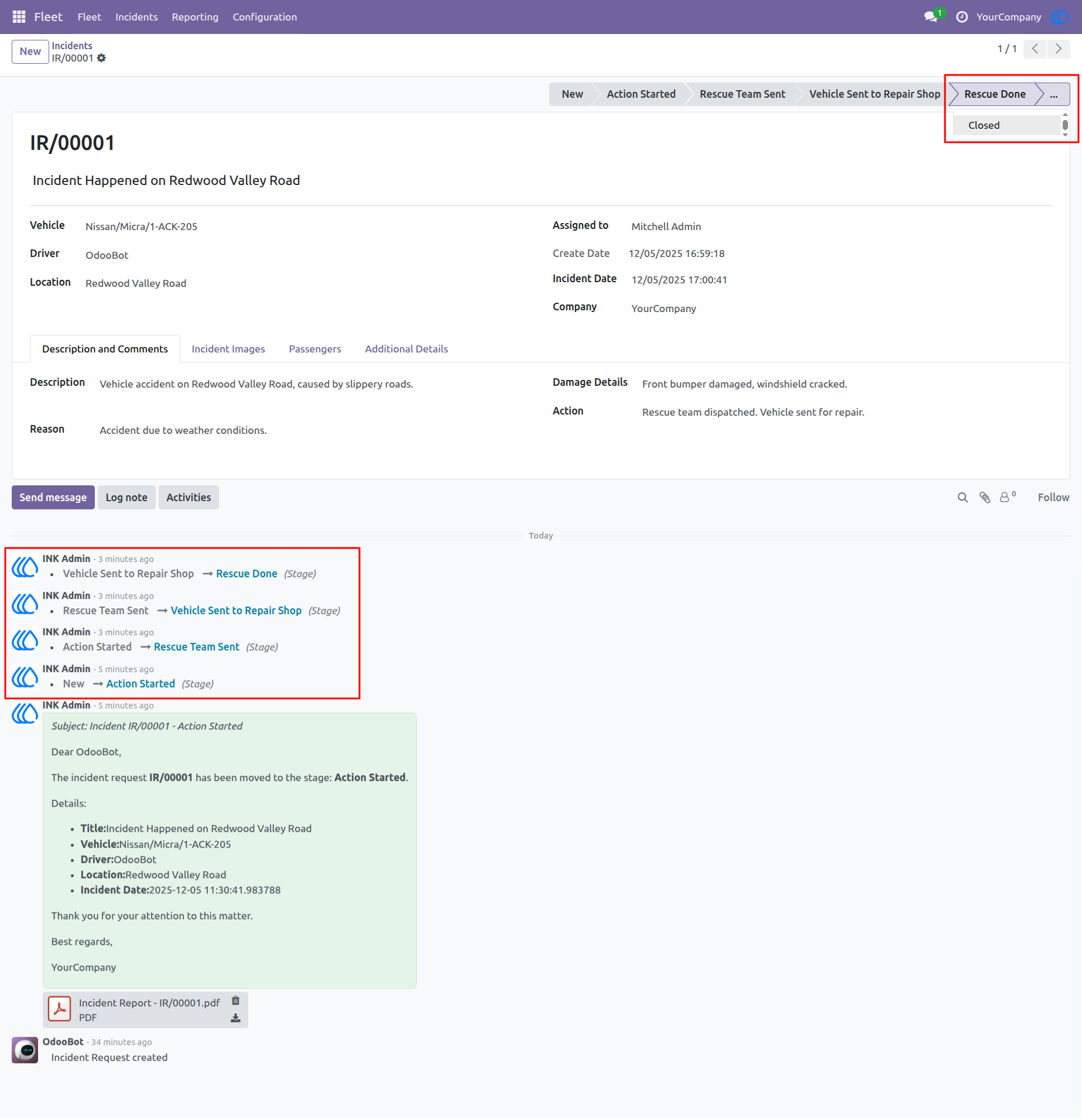Open the Reporting menu
Screen dimensions: 1082x1120
pos(195,17)
